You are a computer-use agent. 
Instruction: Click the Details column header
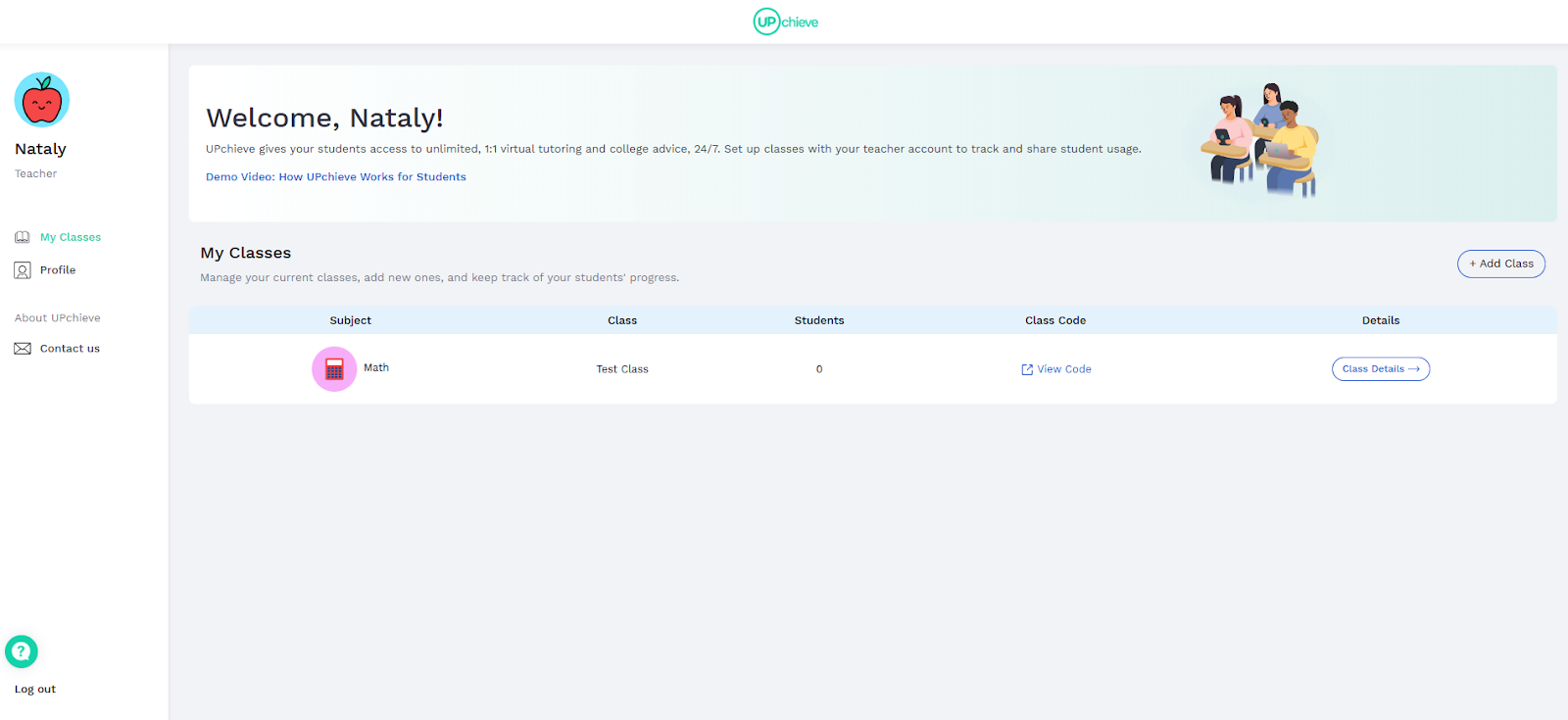coord(1381,320)
